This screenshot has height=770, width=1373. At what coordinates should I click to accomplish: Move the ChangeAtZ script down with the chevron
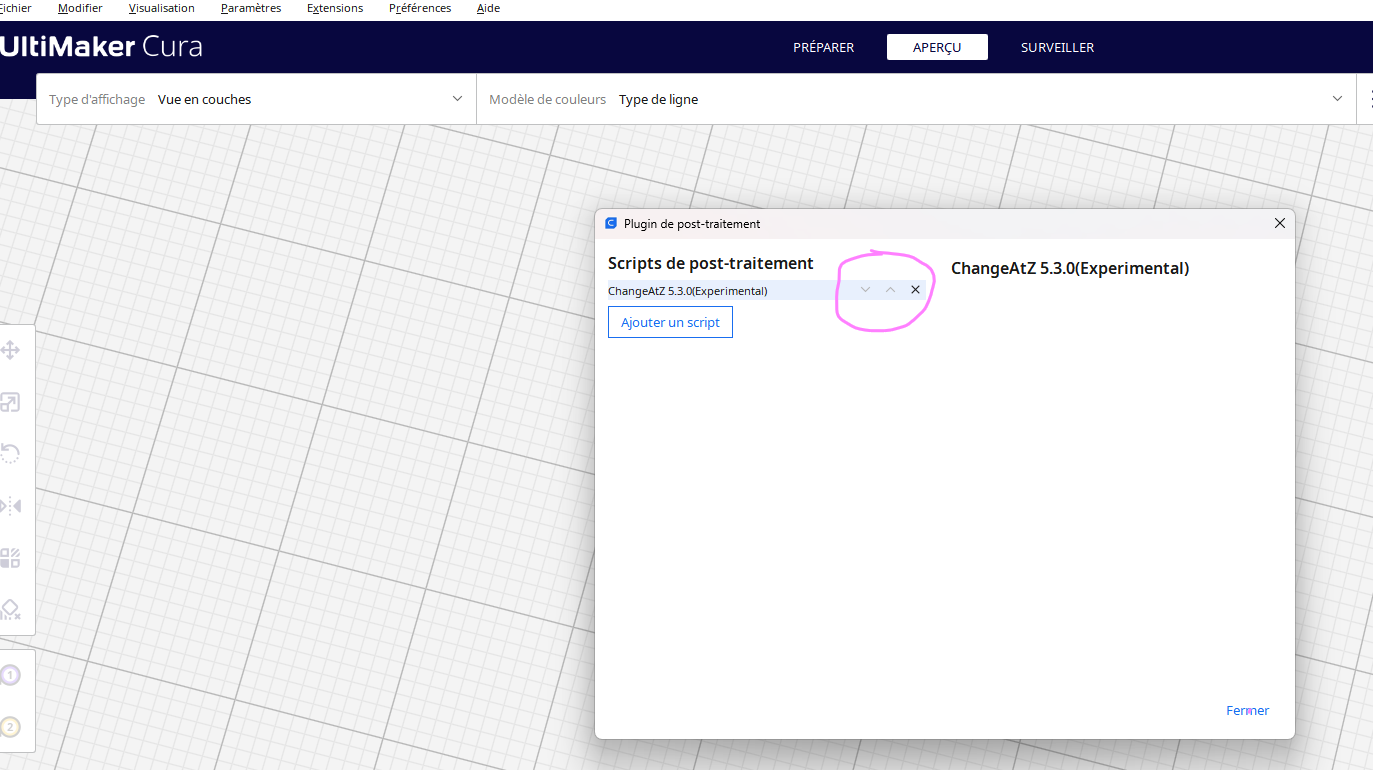tap(864, 289)
